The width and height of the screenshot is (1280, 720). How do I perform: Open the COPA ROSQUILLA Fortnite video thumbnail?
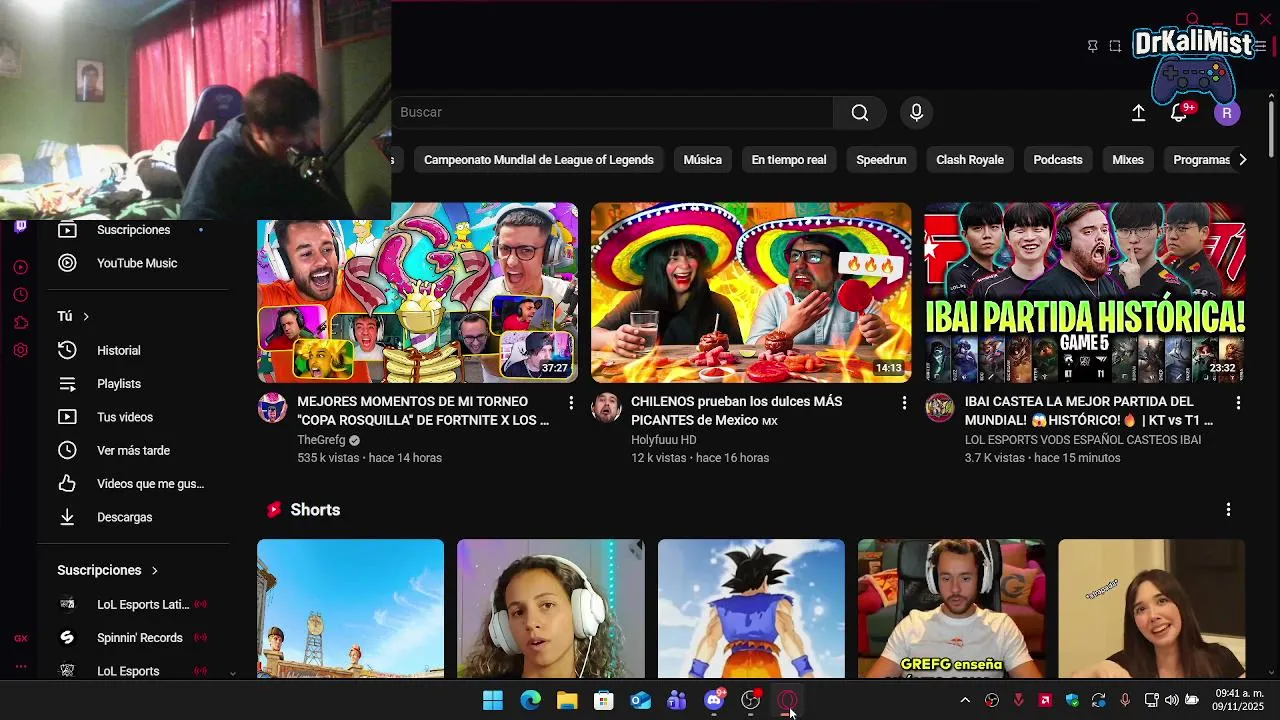tap(417, 293)
